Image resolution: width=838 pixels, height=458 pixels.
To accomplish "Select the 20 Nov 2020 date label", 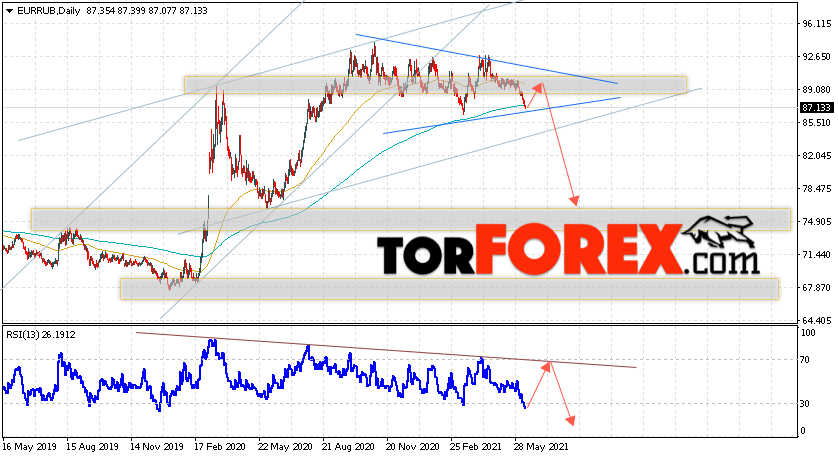I will pos(413,447).
